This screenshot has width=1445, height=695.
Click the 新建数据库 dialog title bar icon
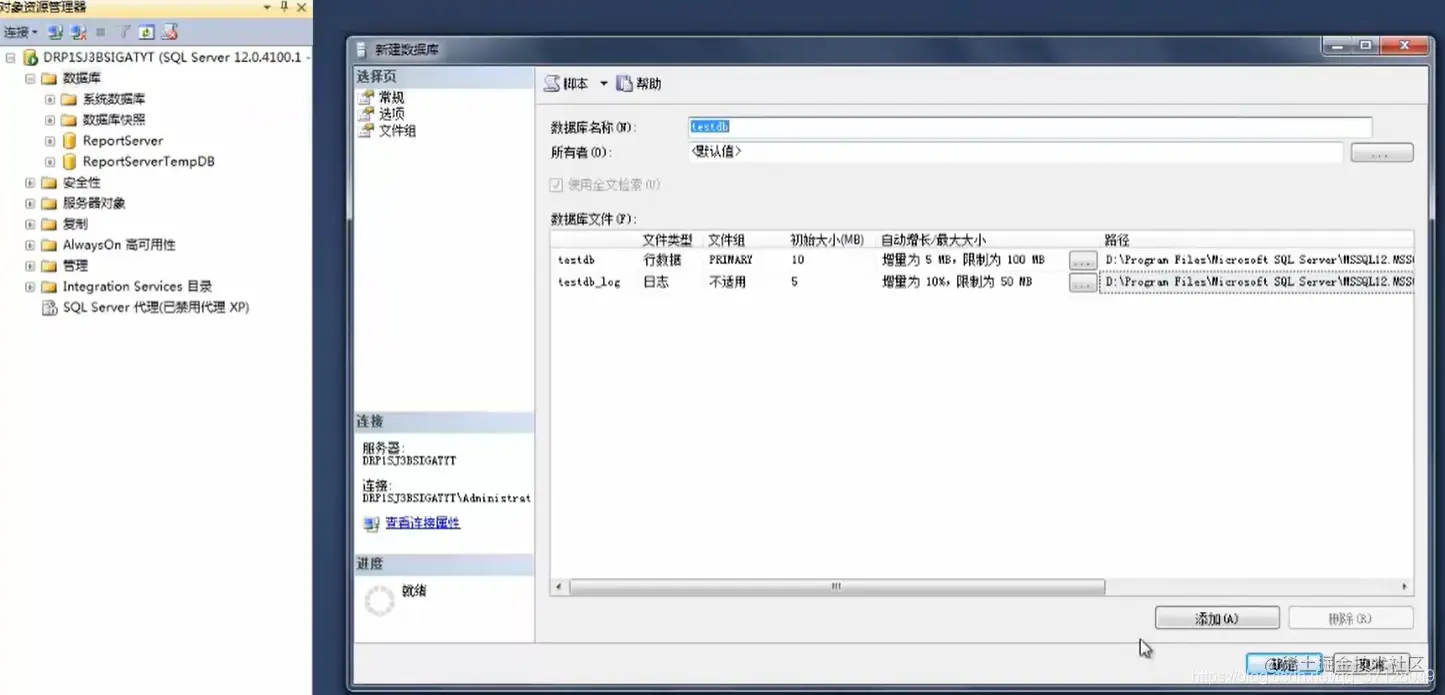(362, 48)
